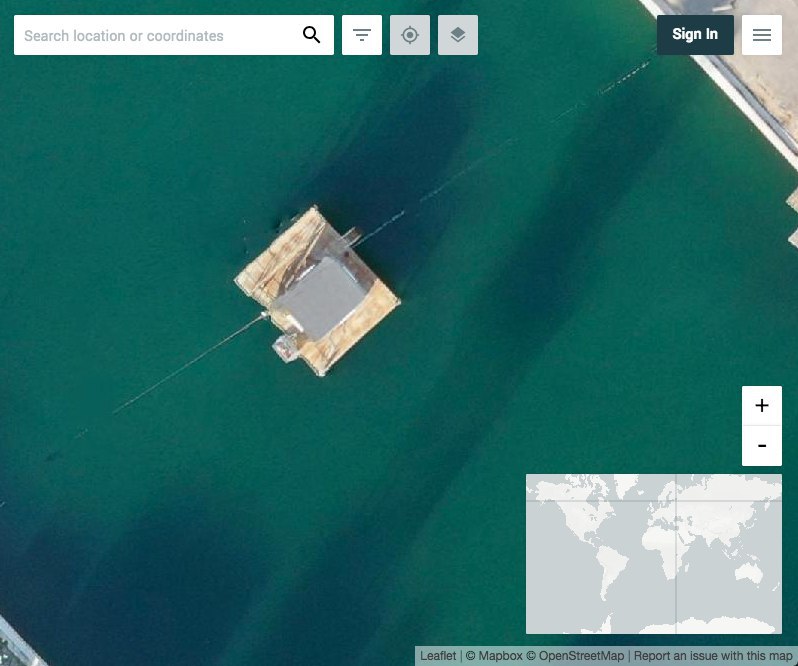
Task: Activate the locate-me crosshair icon
Action: coord(410,35)
